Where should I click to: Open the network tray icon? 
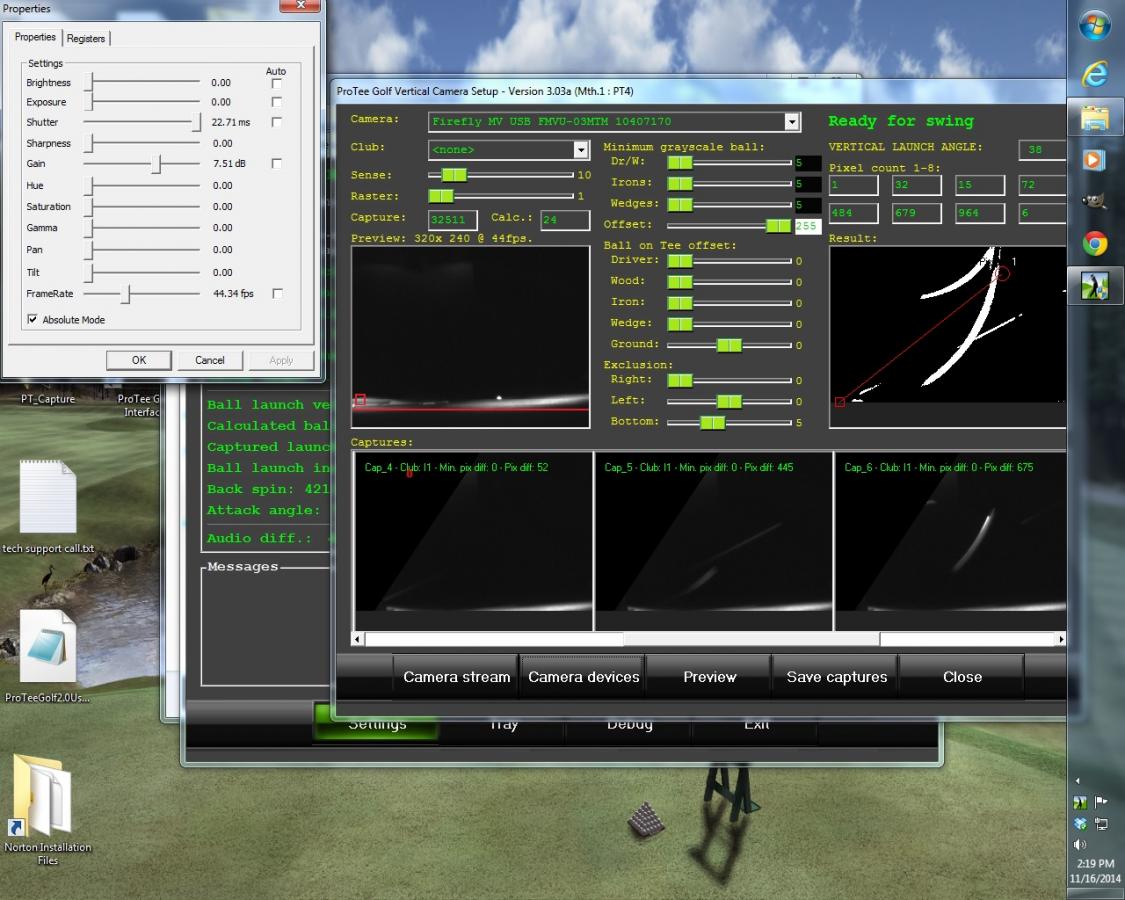[x=1101, y=823]
